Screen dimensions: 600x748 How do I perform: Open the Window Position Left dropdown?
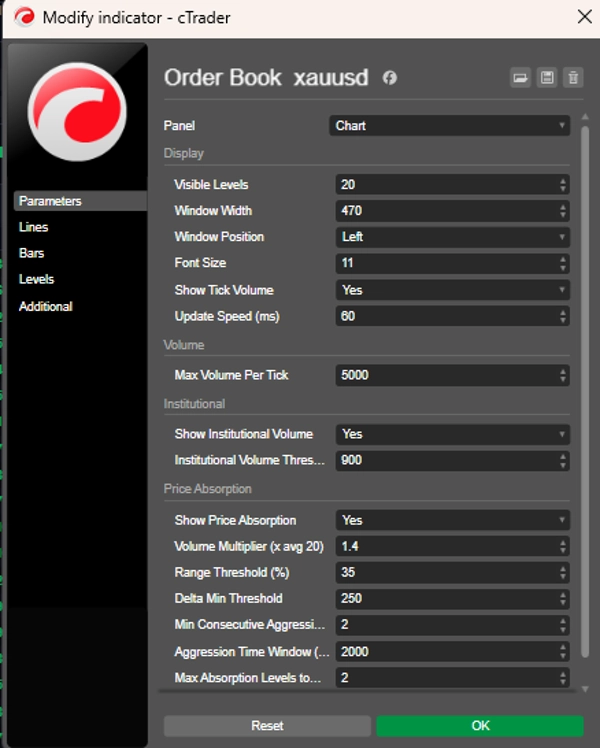pos(453,237)
